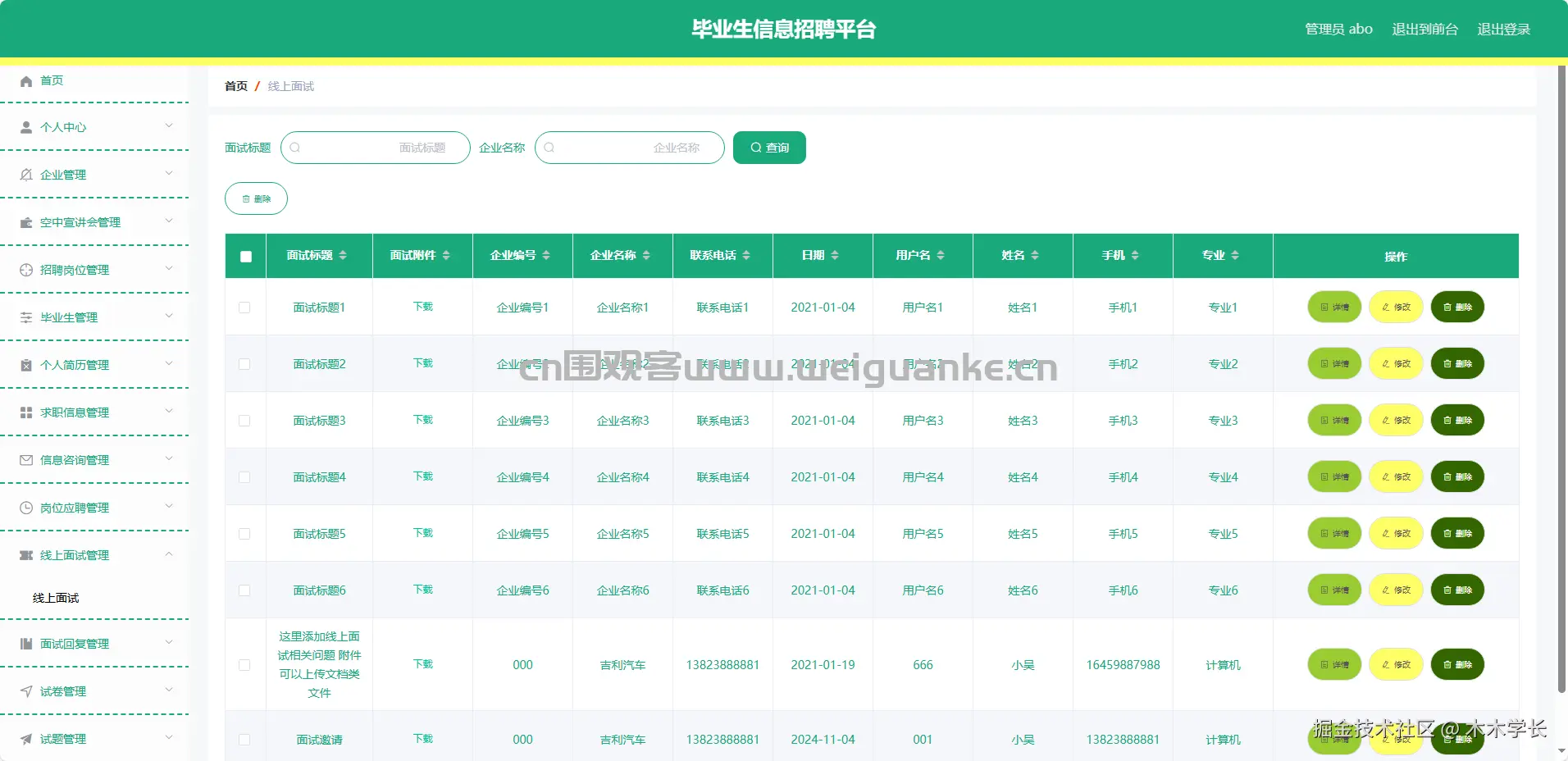Sort by 联系电话 using its sort arrows
Screen dimensions: 1568x761
click(746, 255)
